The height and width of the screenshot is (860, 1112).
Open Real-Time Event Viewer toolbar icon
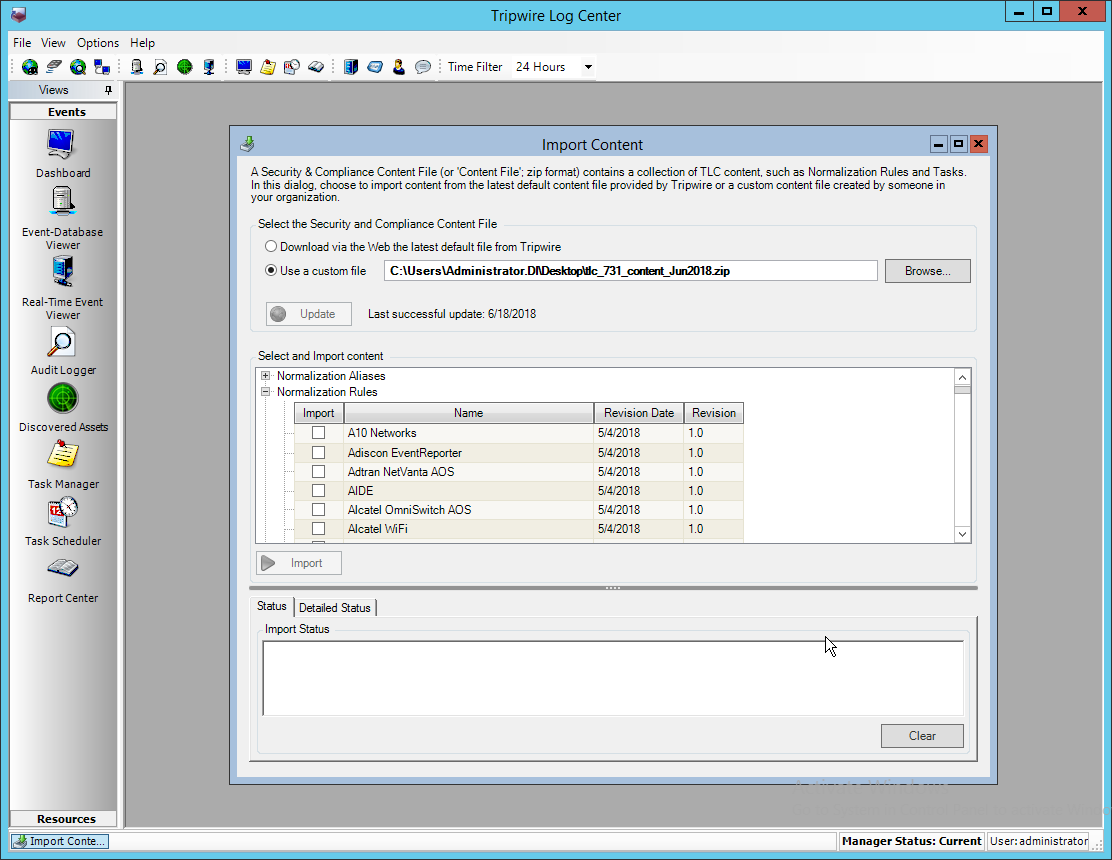[208, 67]
